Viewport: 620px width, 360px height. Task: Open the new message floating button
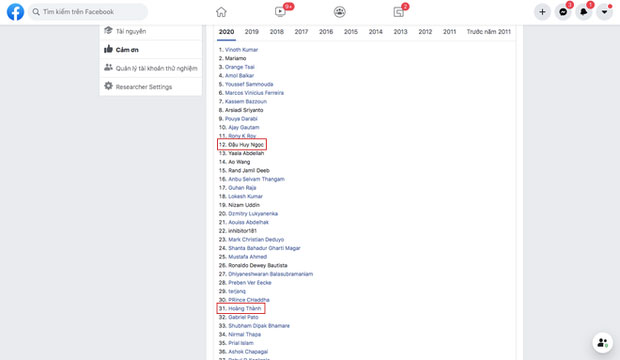(602, 343)
